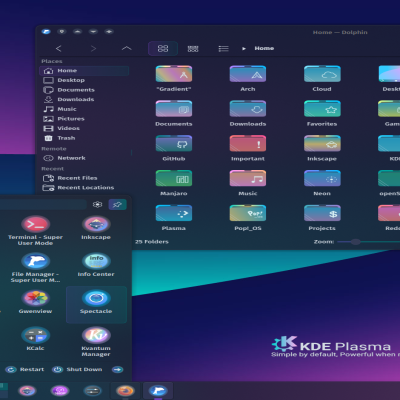Click the launcher search field

pos(43,204)
